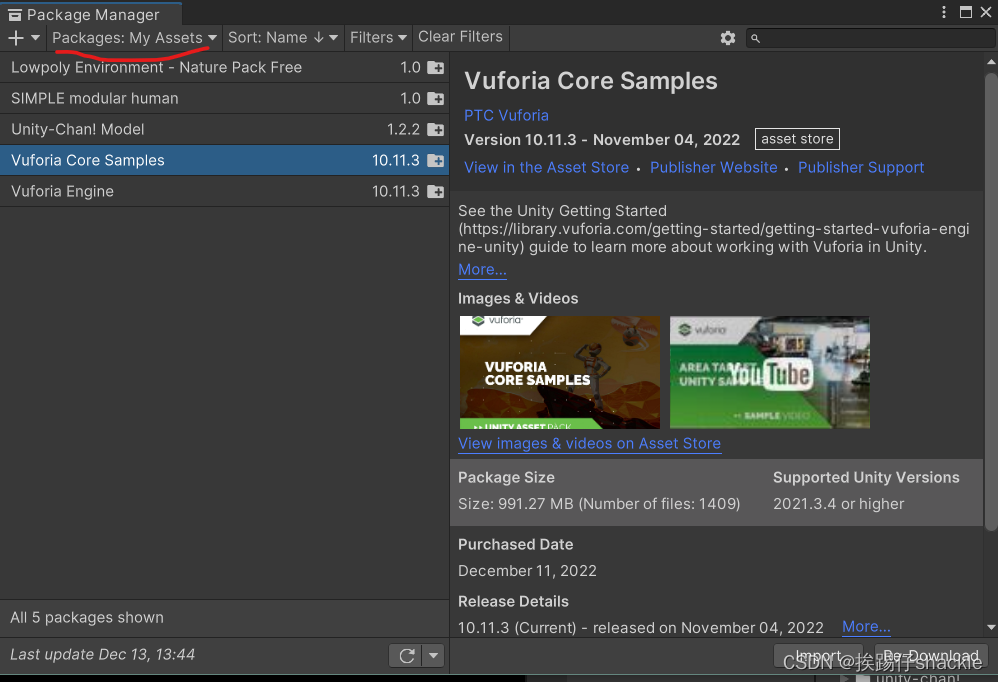Click the details pane vertical scrollbar
The width and height of the screenshot is (998, 682).
(x=991, y=302)
